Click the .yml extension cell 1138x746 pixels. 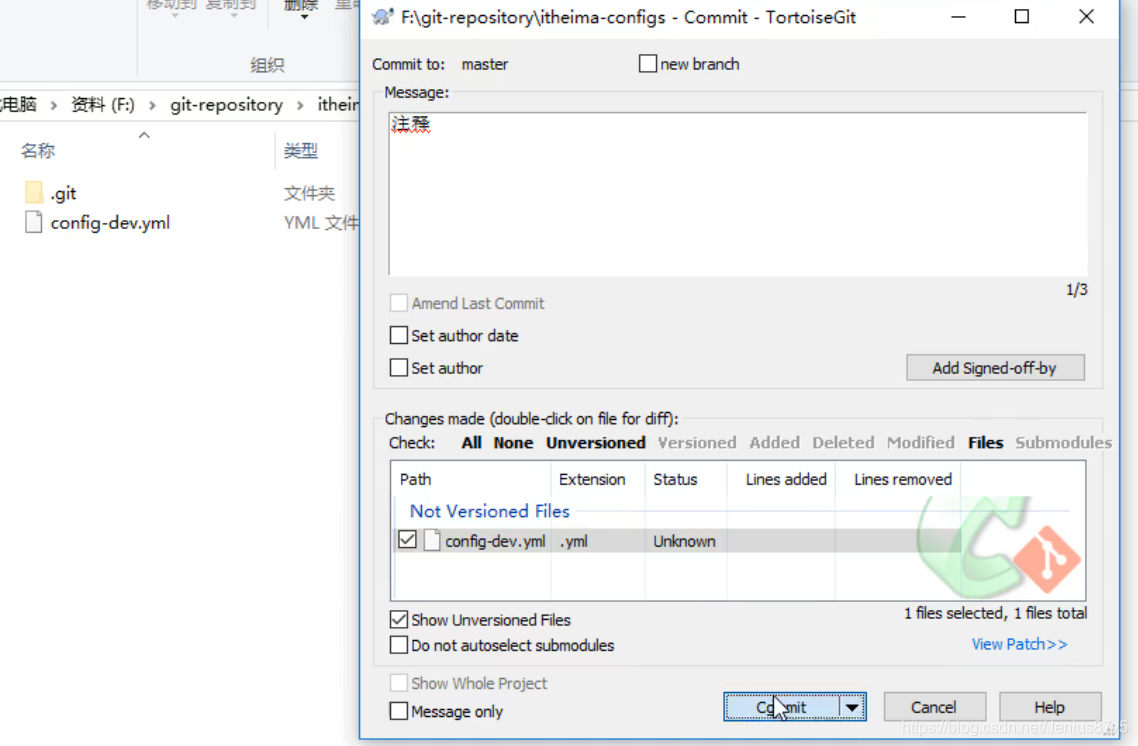(573, 541)
